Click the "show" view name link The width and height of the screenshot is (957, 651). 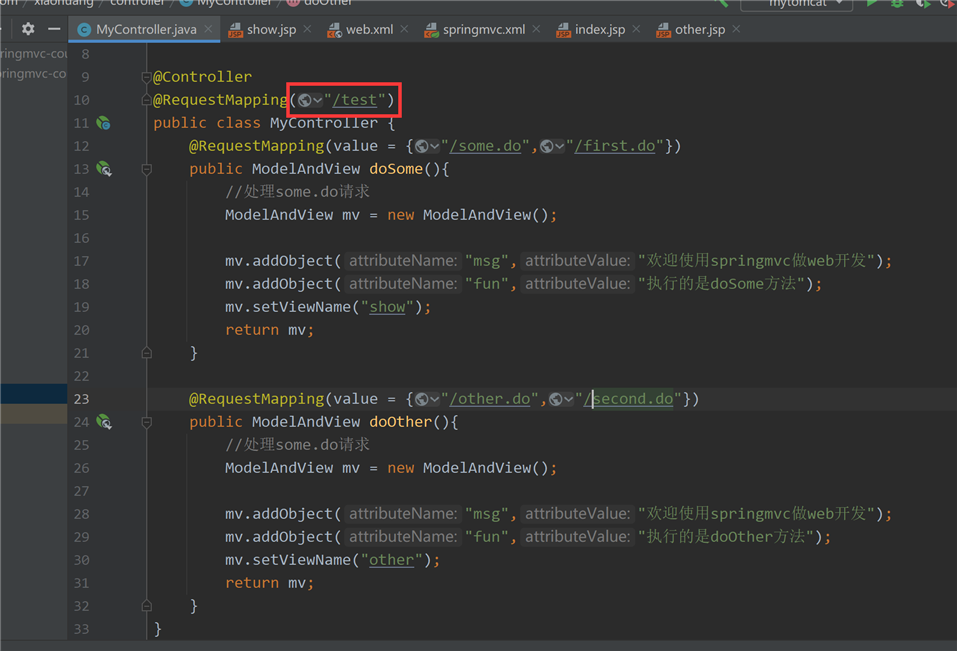[387, 307]
